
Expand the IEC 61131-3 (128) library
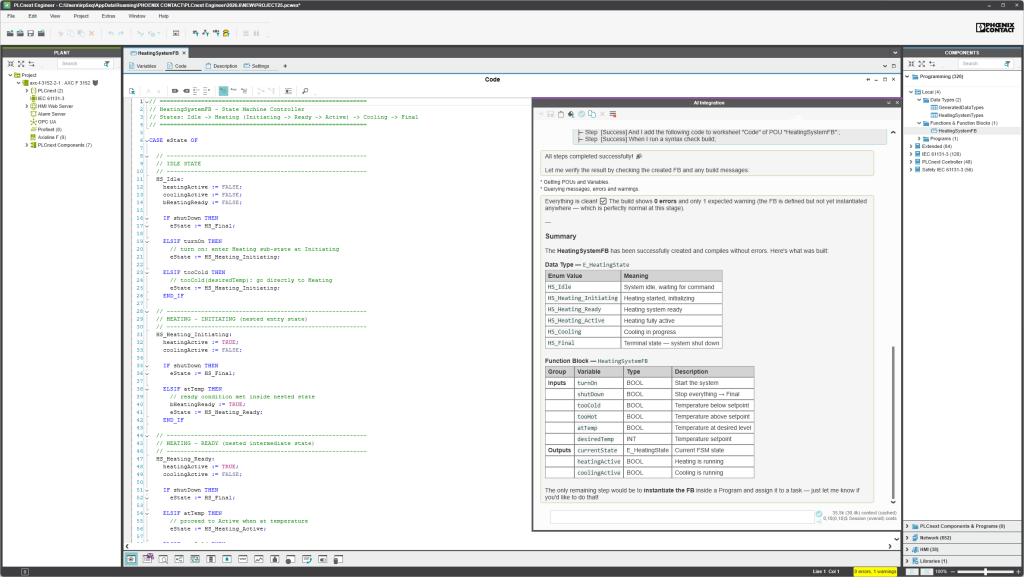(x=911, y=154)
